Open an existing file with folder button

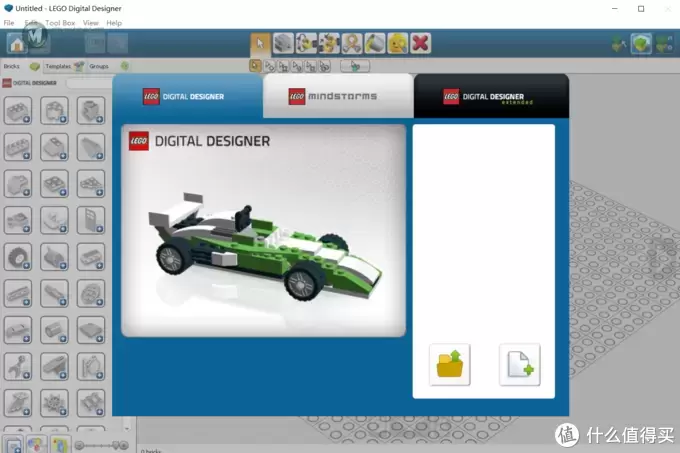[450, 365]
